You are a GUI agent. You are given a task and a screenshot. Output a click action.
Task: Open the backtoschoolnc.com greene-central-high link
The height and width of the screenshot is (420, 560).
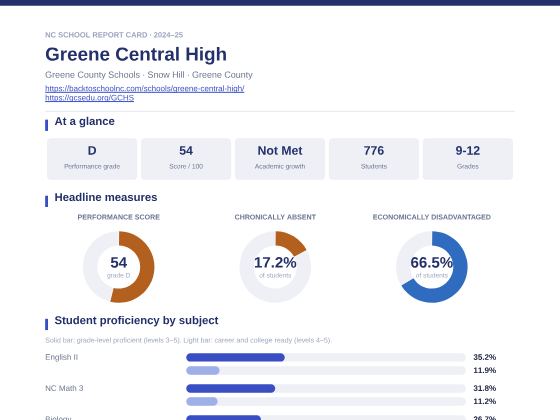[145, 88]
